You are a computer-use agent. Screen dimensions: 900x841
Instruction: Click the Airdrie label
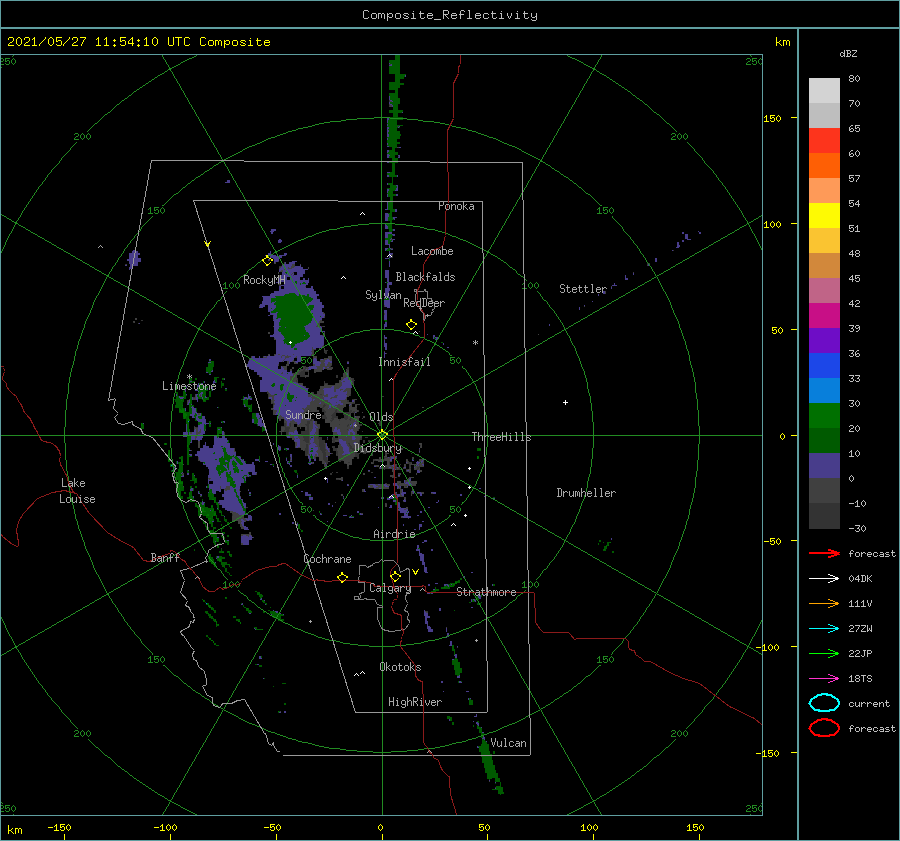click(x=394, y=534)
